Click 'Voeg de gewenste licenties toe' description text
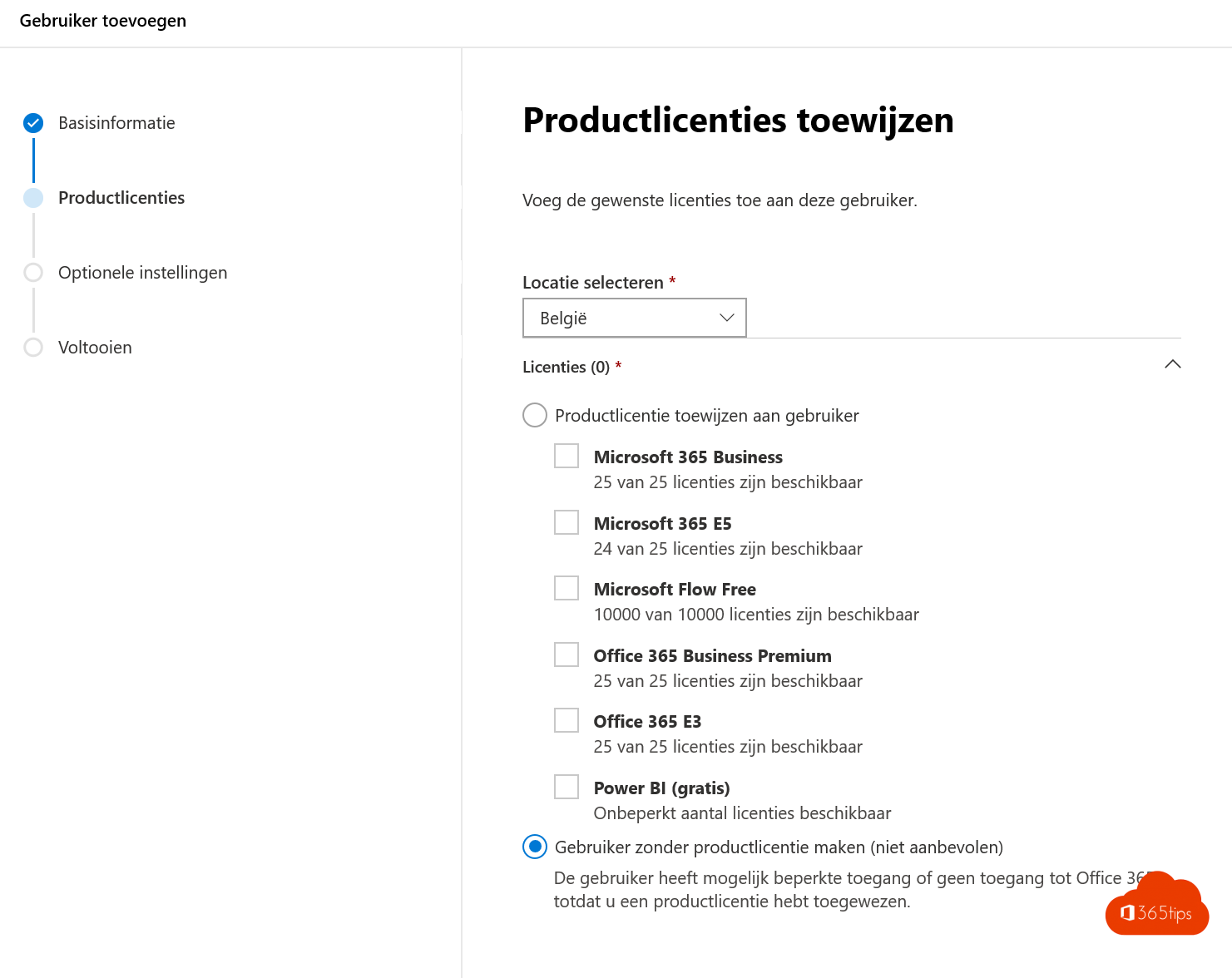This screenshot has width=1232, height=978. click(x=720, y=200)
